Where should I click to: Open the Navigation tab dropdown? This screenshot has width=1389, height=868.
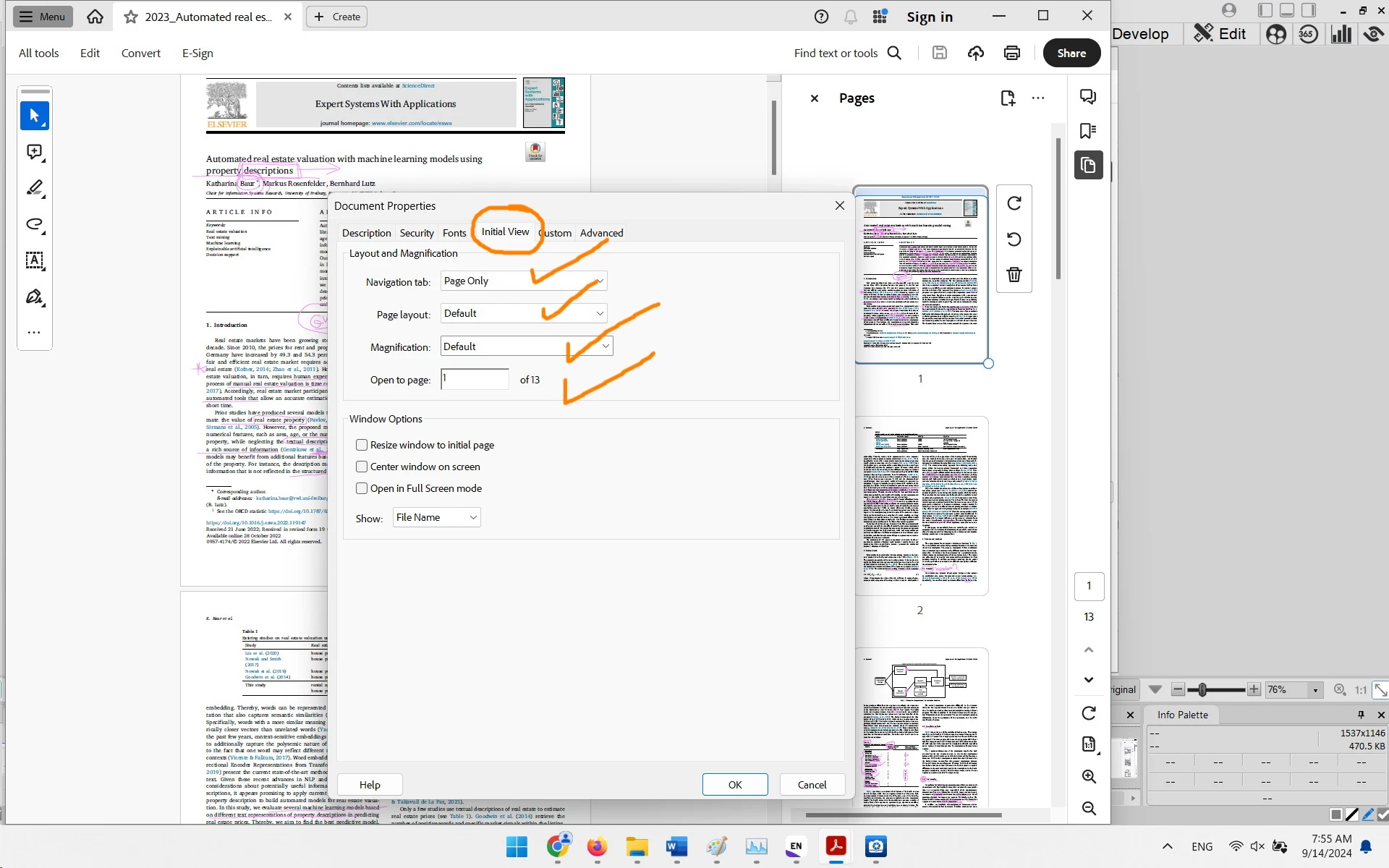523,281
